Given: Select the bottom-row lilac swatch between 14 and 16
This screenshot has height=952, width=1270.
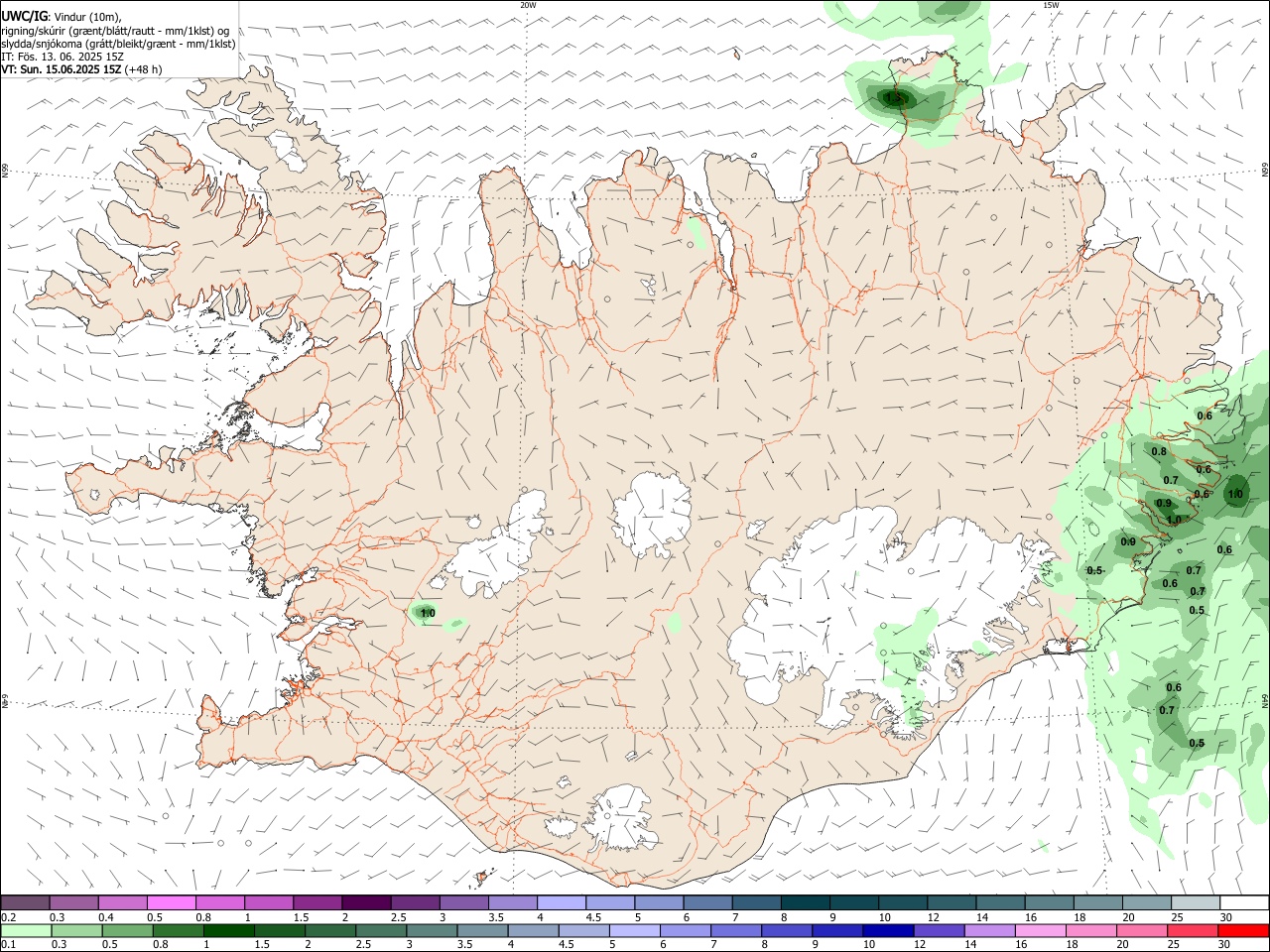Looking at the screenshot, I should [x=988, y=930].
